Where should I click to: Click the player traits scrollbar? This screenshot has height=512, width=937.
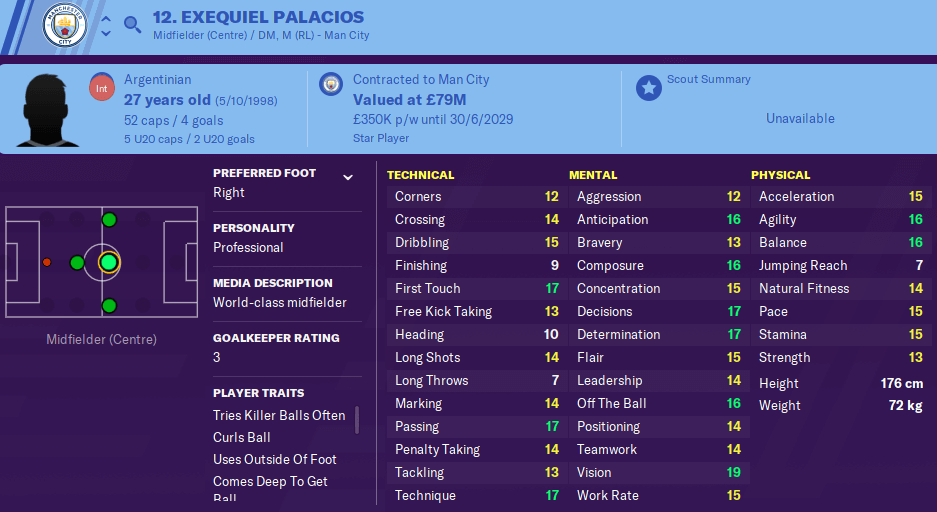pos(357,420)
